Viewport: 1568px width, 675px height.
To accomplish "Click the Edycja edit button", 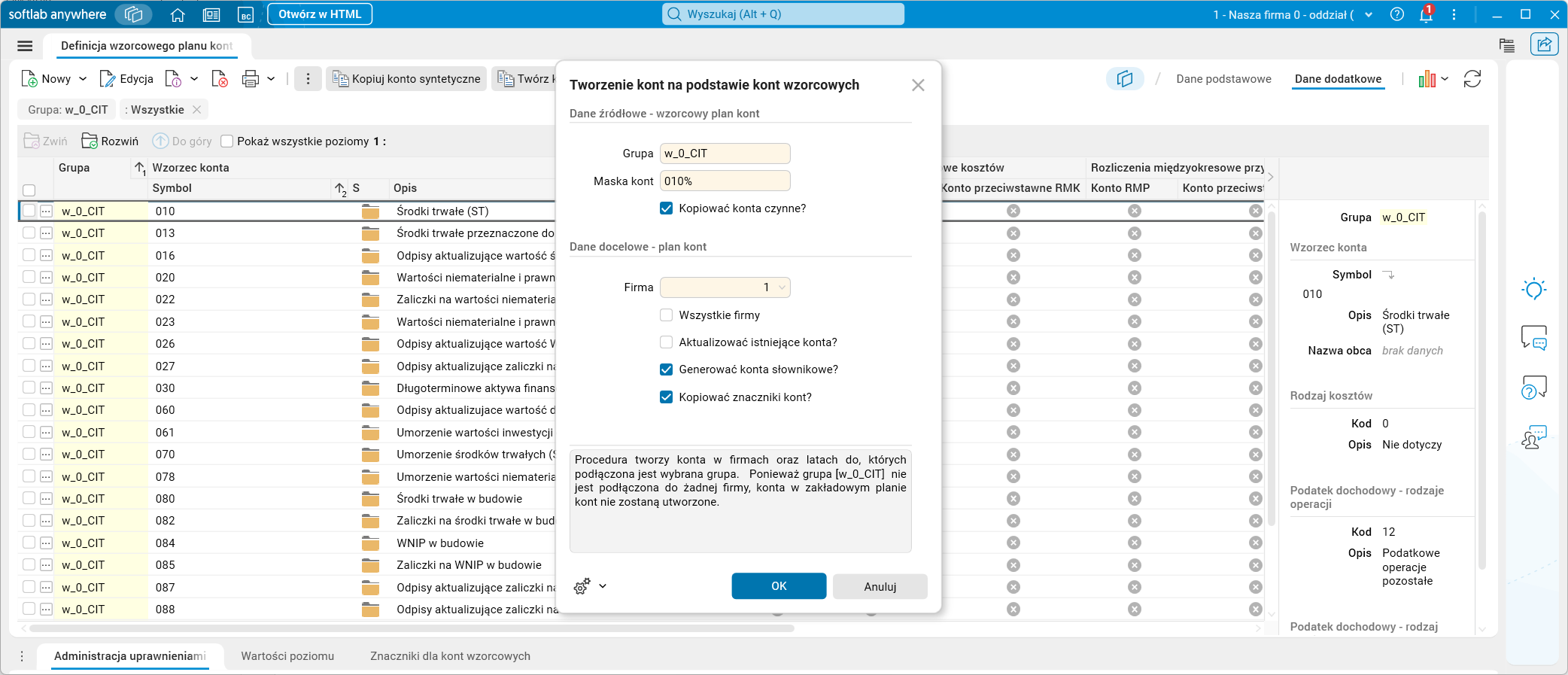I will [x=126, y=79].
